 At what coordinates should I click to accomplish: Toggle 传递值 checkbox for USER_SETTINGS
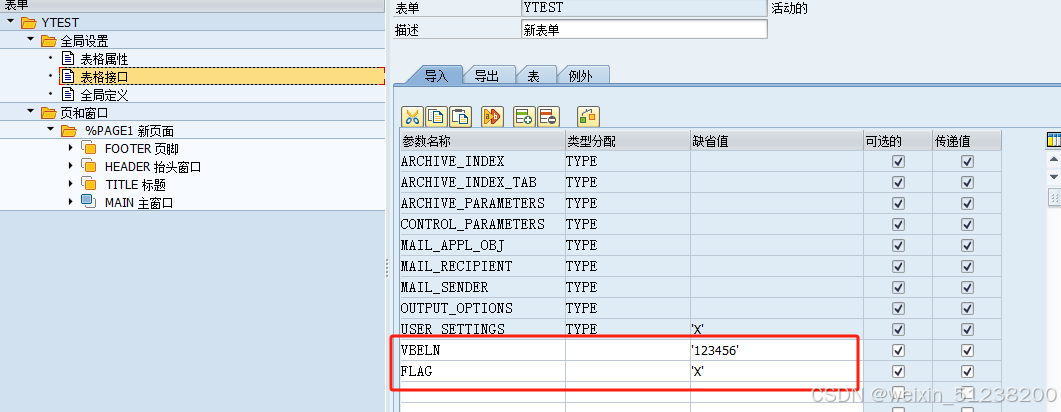click(x=967, y=329)
